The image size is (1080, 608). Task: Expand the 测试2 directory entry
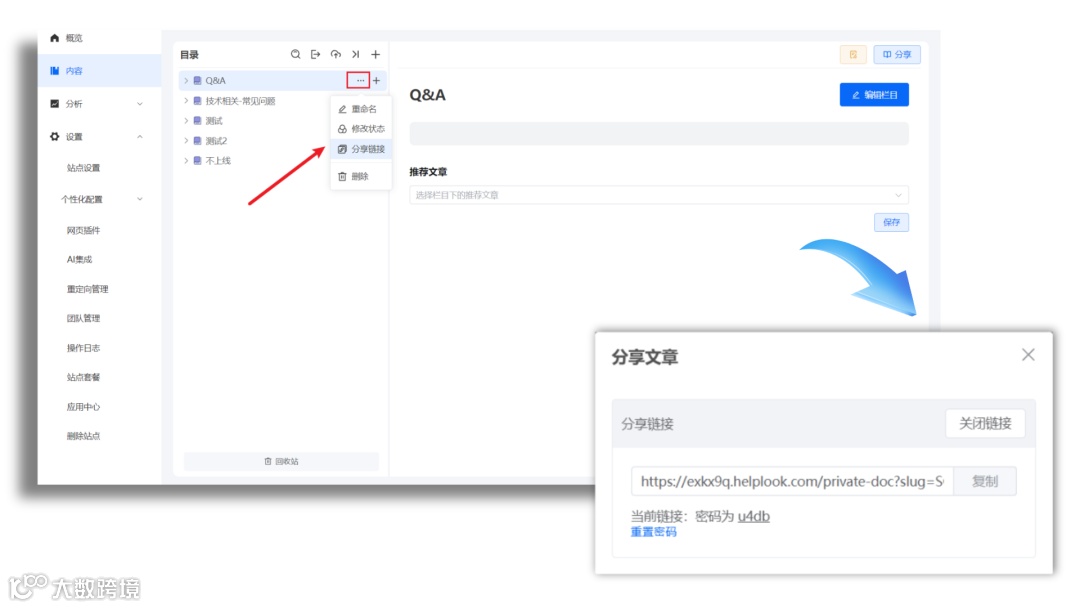click(186, 140)
